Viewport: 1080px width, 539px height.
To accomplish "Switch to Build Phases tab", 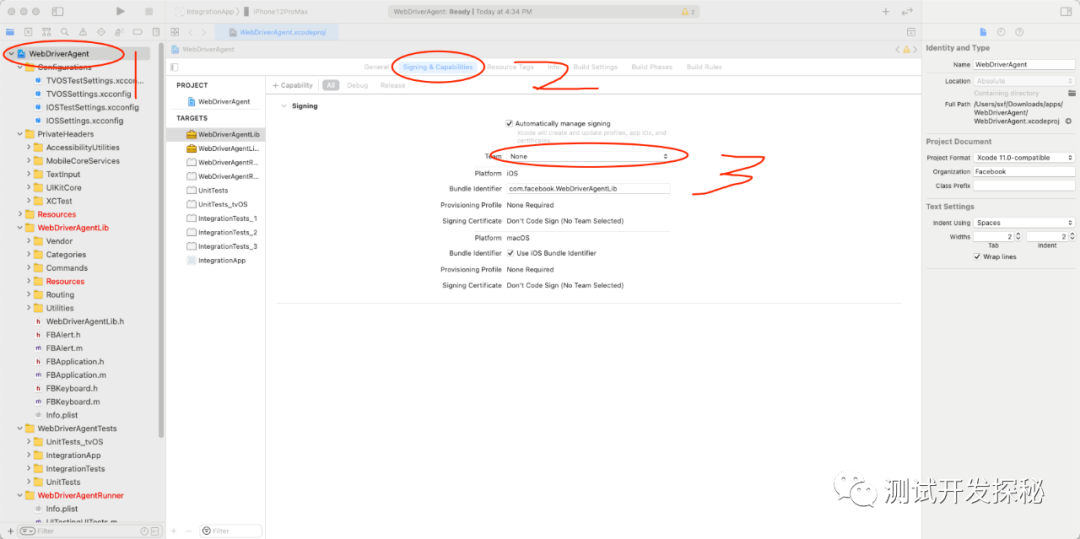I will click(x=652, y=67).
